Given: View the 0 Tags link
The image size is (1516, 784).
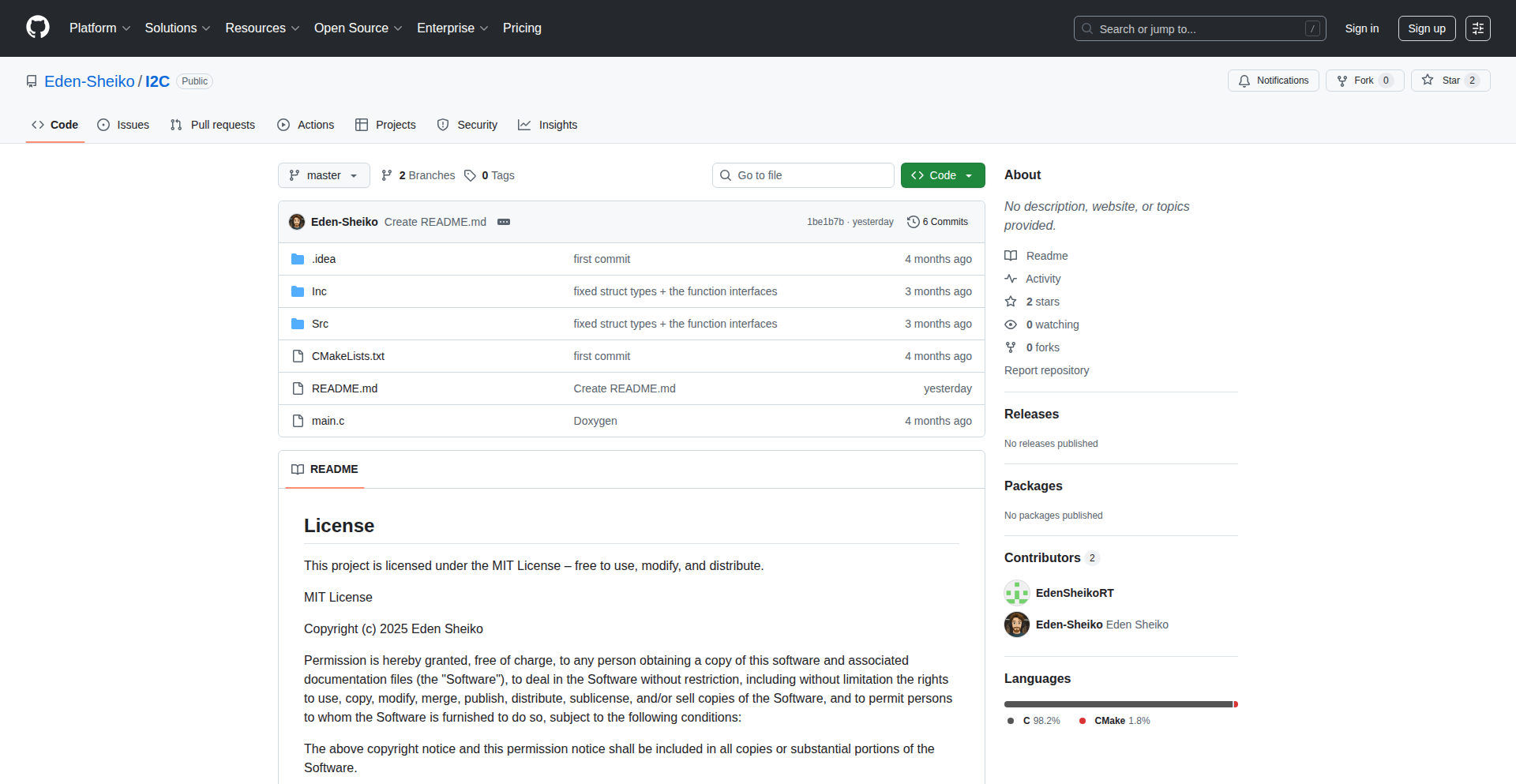Looking at the screenshot, I should [x=490, y=175].
